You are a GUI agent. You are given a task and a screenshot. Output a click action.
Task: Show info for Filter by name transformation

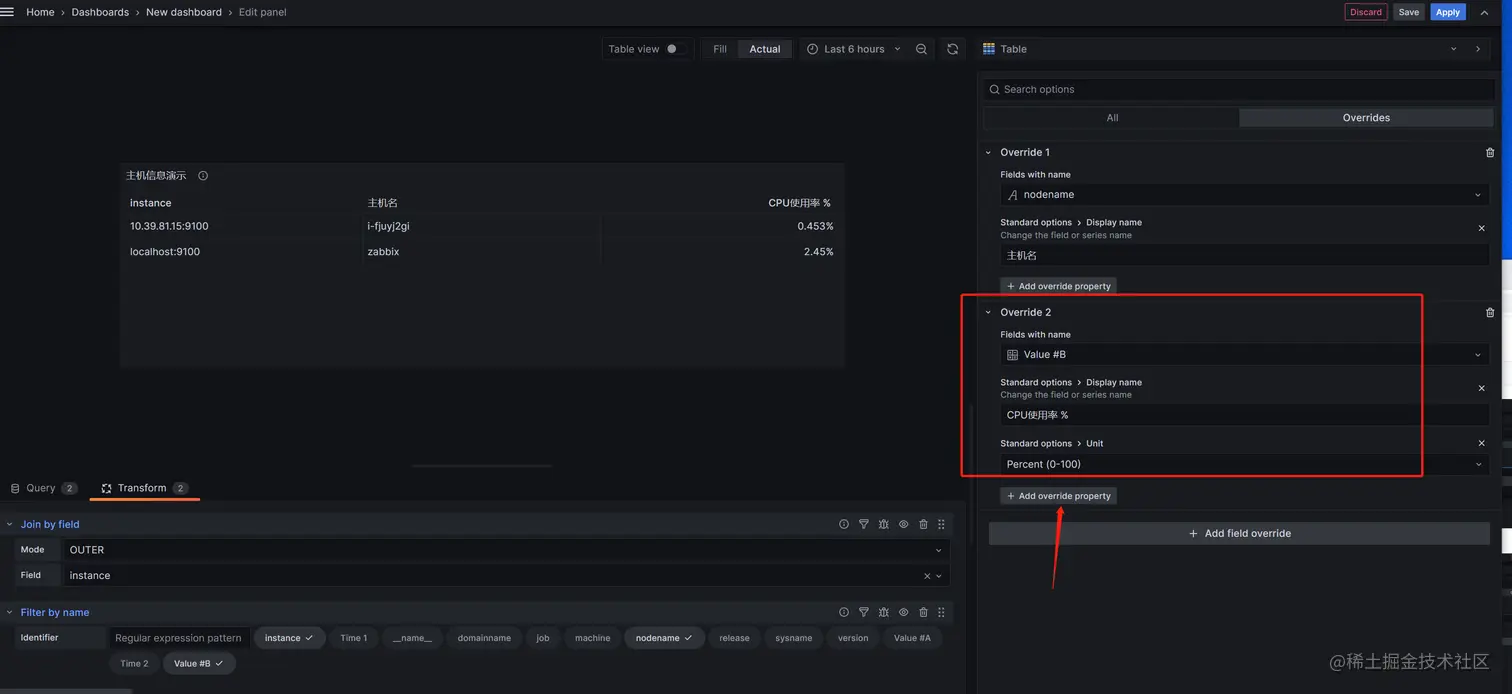(844, 612)
